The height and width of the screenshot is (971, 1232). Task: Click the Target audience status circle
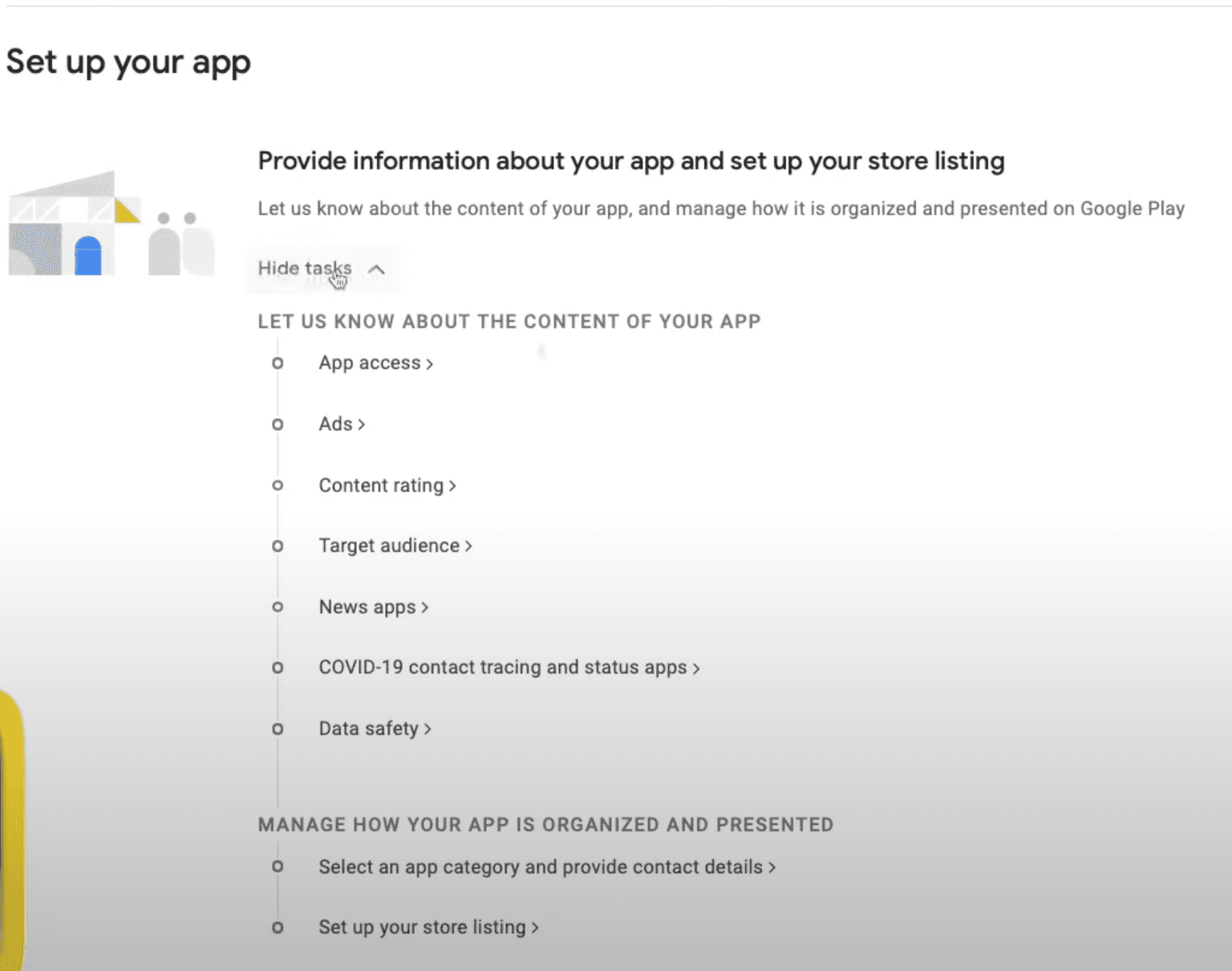point(278,546)
